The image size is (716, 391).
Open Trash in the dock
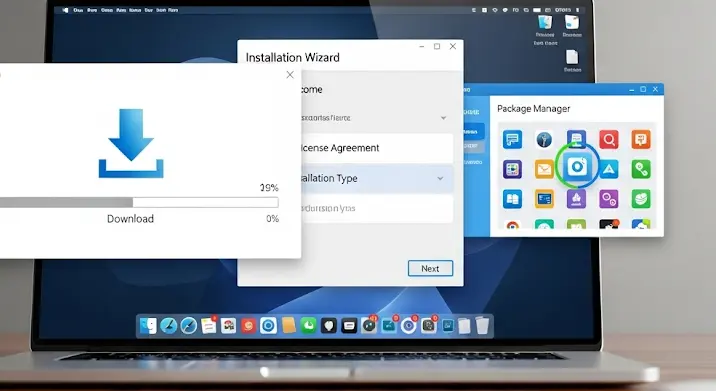tap(482, 326)
